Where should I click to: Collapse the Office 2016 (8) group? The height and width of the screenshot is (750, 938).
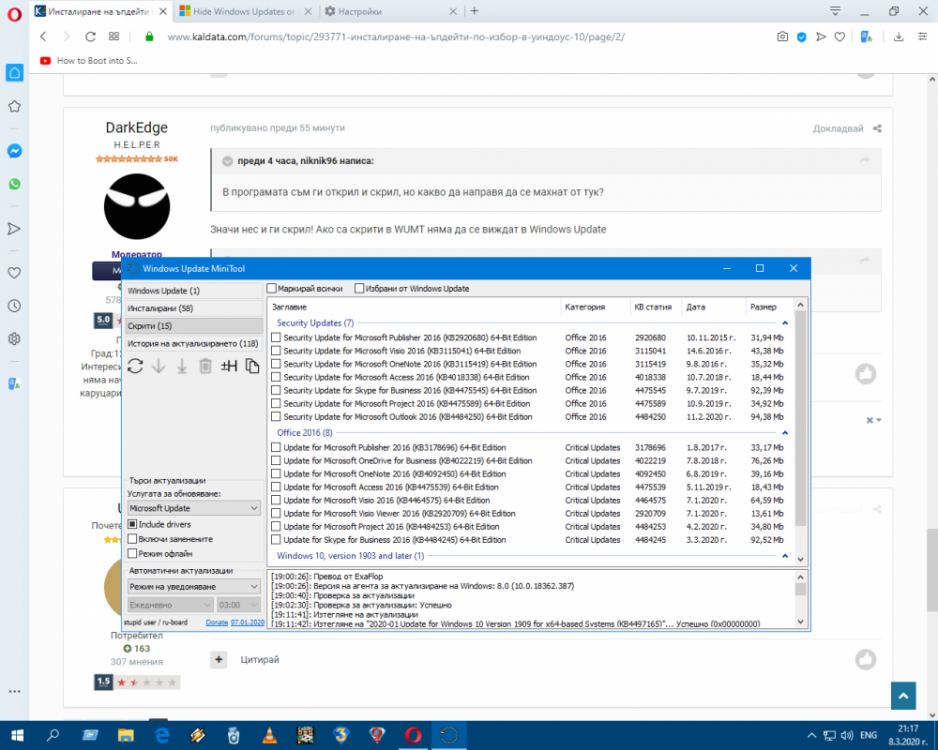(785, 432)
